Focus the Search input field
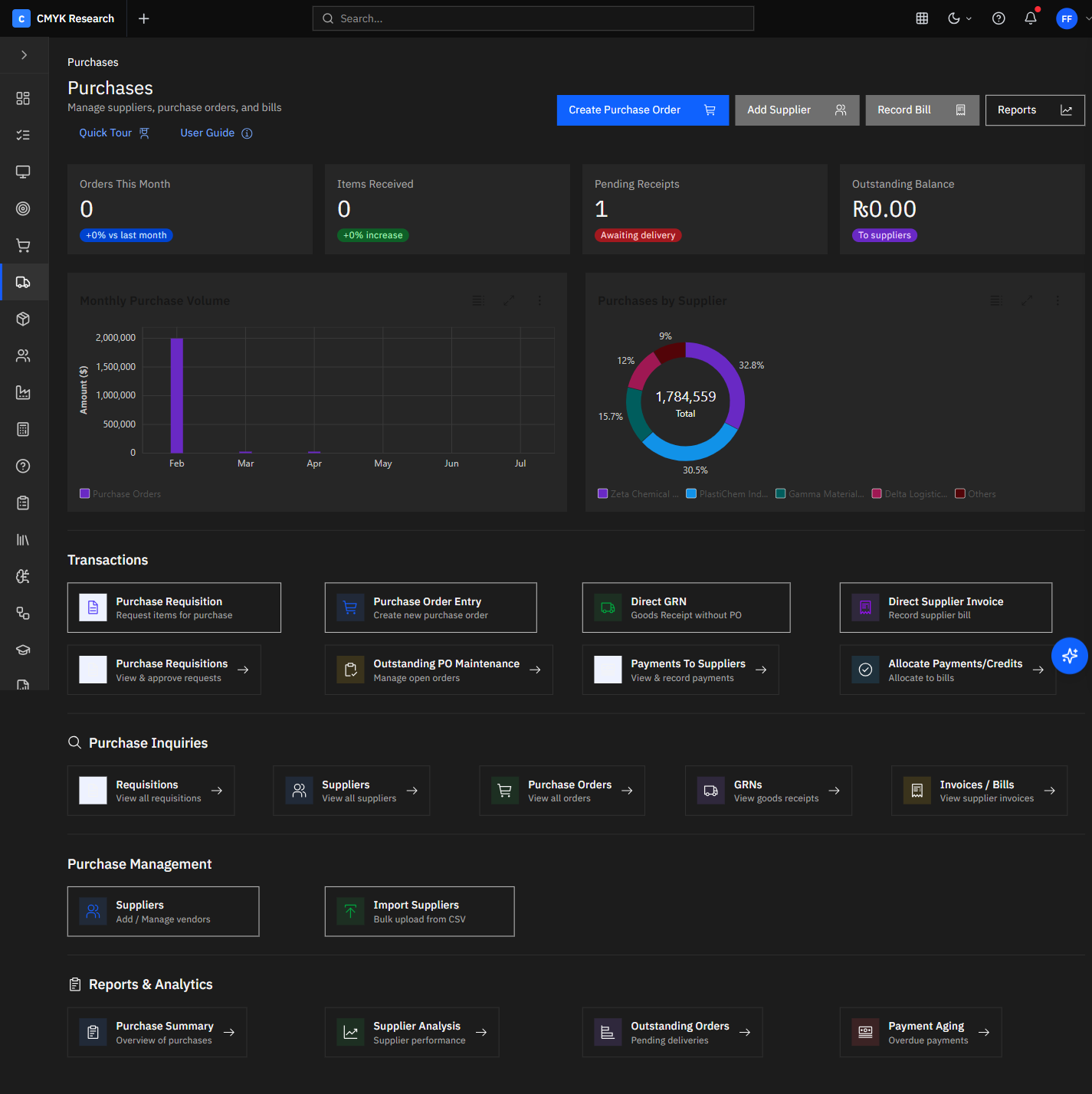The width and height of the screenshot is (1092, 1094). [x=533, y=18]
